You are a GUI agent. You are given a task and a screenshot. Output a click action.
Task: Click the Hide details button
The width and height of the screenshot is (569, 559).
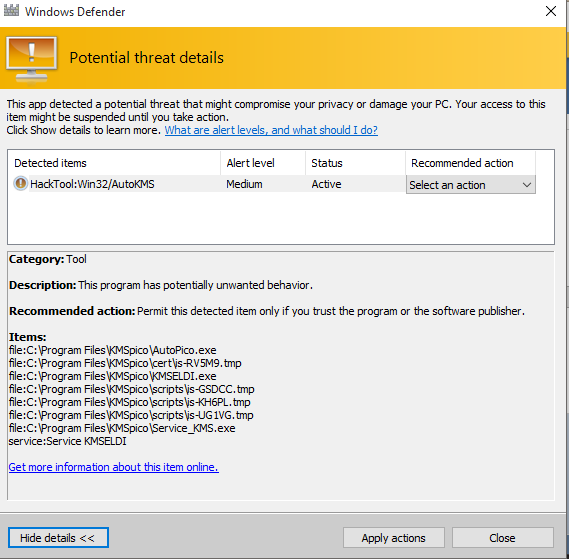(58, 538)
